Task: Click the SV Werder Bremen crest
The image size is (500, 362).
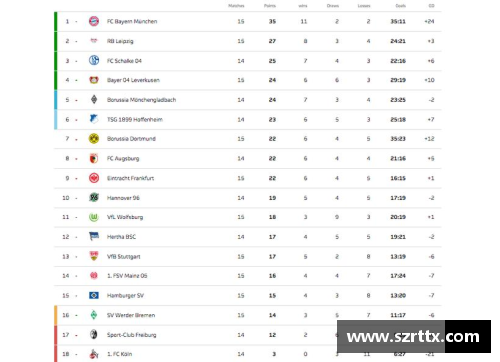Action: coord(94,315)
